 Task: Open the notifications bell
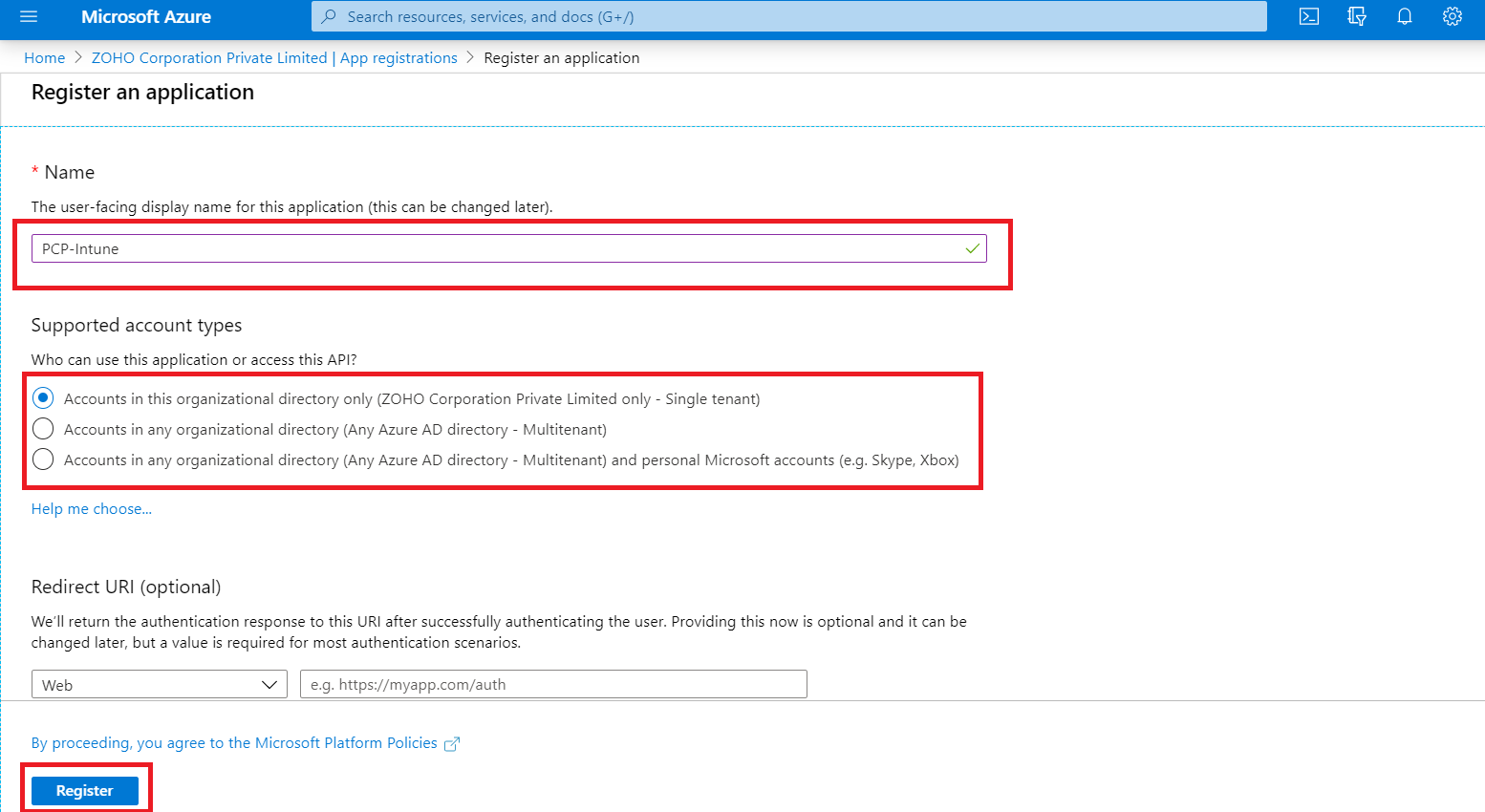(1404, 16)
